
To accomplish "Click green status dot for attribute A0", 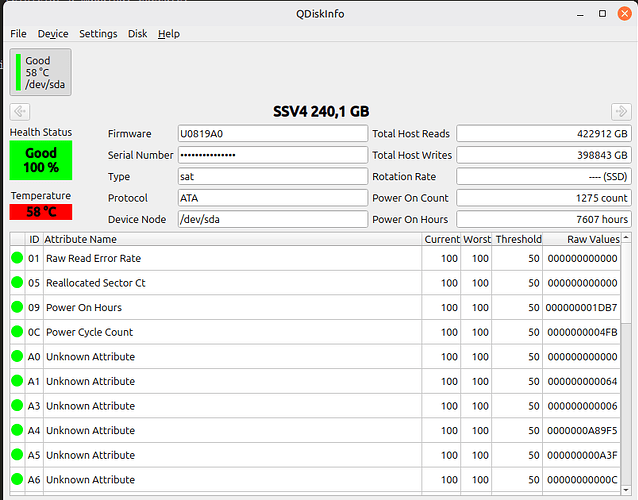I will [17, 356].
